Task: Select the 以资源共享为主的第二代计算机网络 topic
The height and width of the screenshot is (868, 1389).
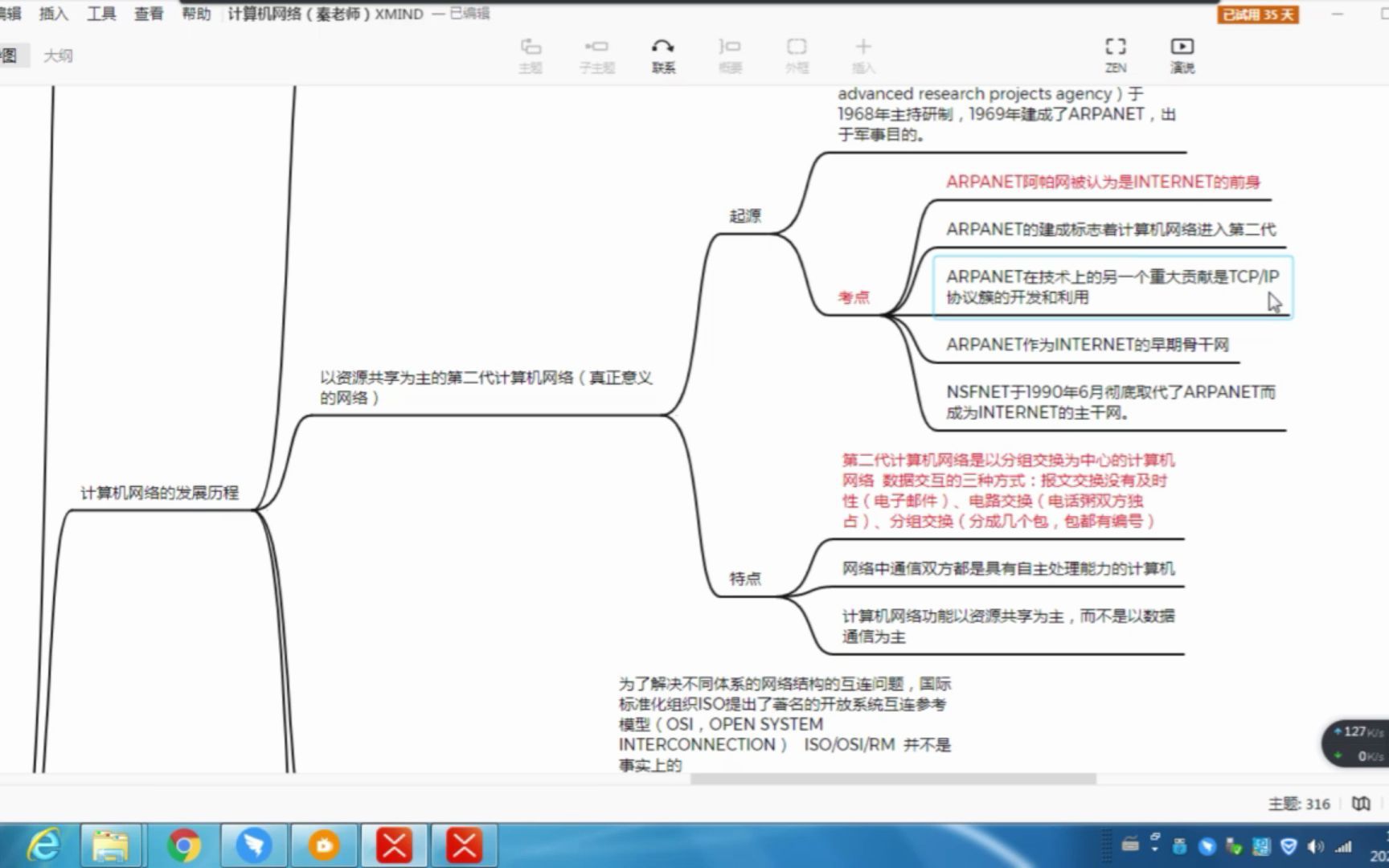Action: (x=486, y=387)
